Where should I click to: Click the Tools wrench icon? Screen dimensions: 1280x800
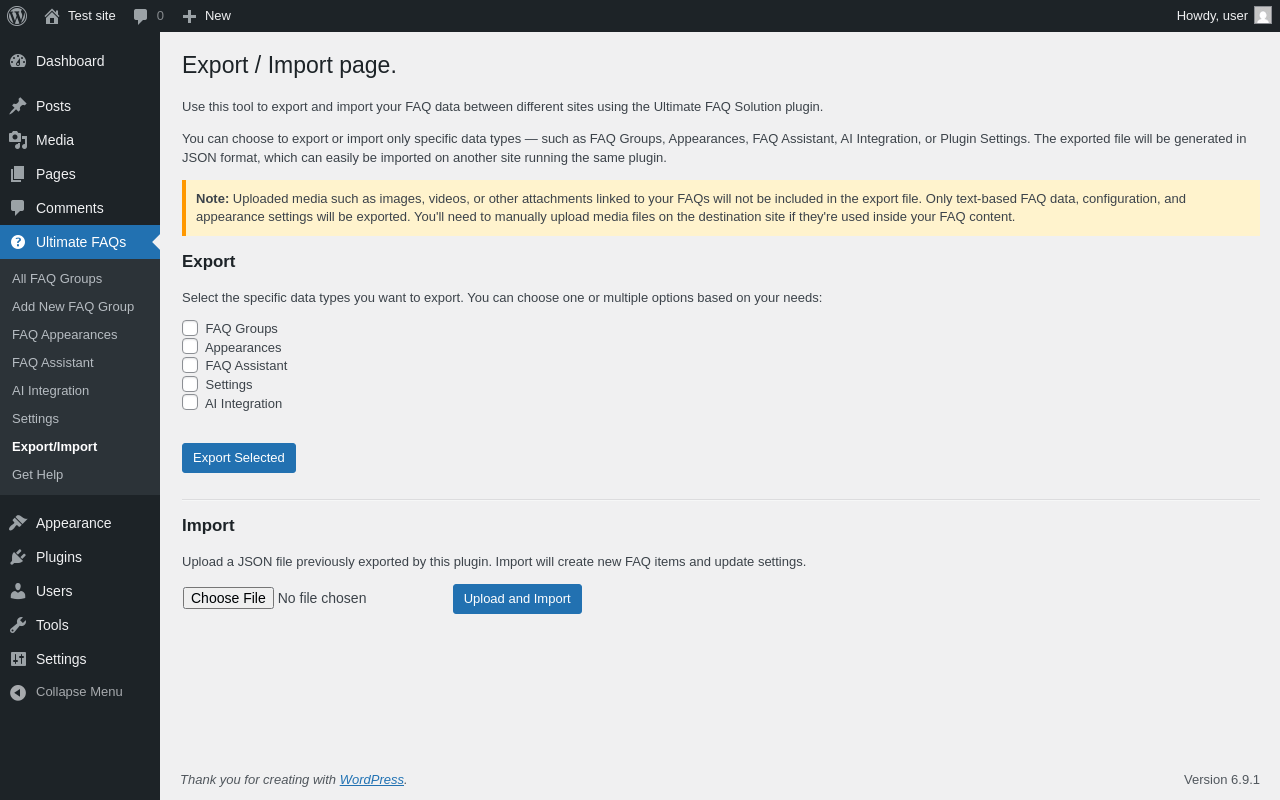[18, 625]
